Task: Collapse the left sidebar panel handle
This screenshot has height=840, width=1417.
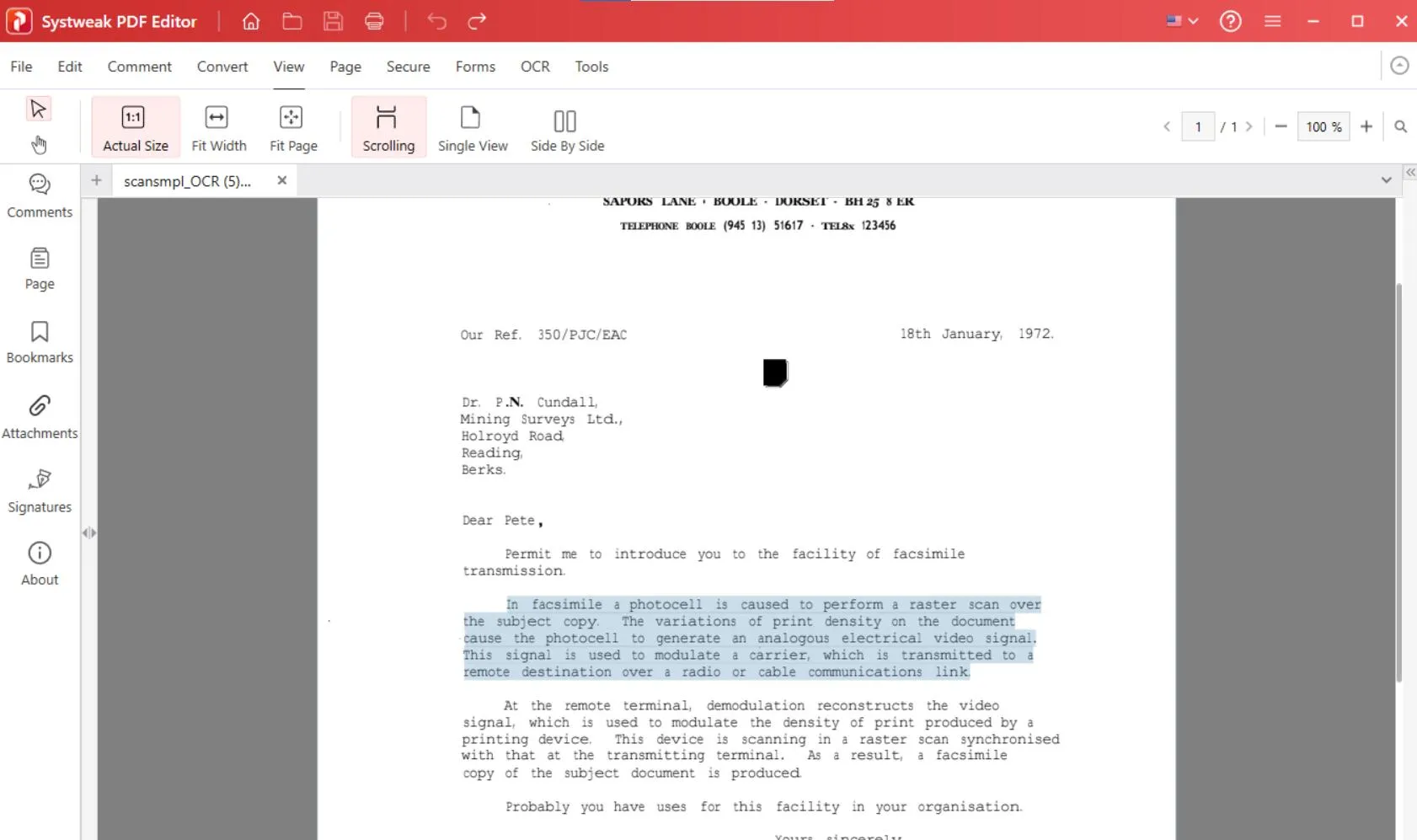Action: tap(89, 532)
